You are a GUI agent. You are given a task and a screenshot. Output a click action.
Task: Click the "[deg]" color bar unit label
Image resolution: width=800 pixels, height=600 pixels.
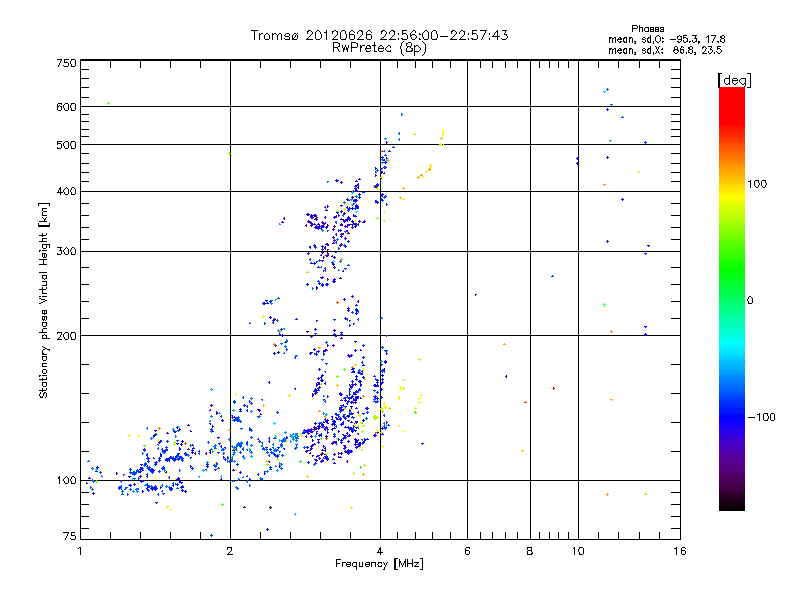pyautogui.click(x=734, y=80)
